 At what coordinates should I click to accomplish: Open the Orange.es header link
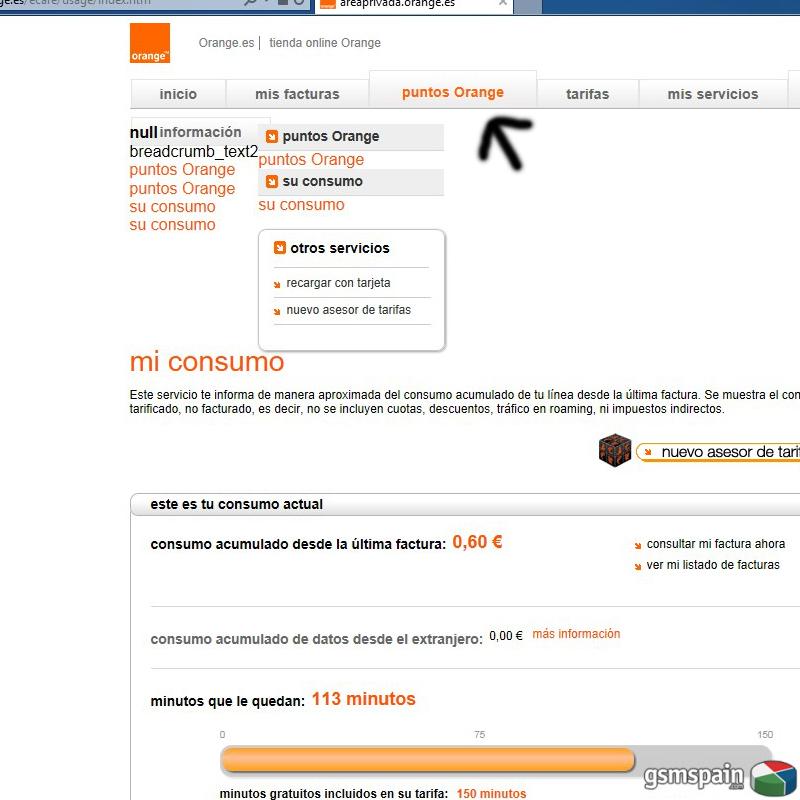(226, 43)
